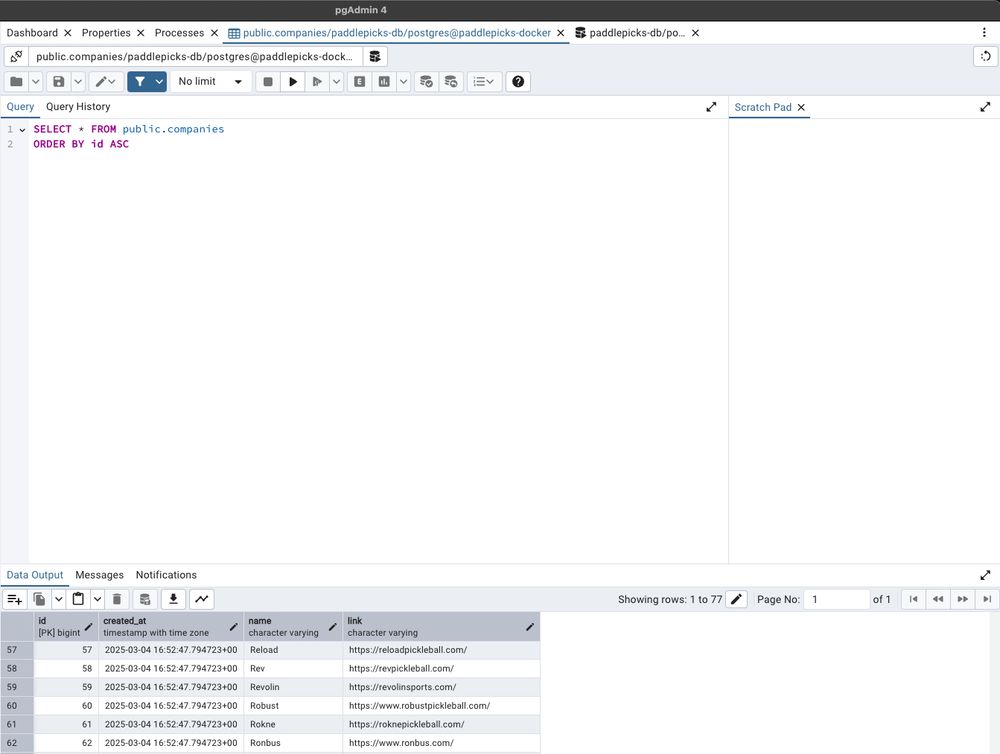Click the Explain Analyze chart icon
The width and height of the screenshot is (1000, 754).
click(384, 82)
